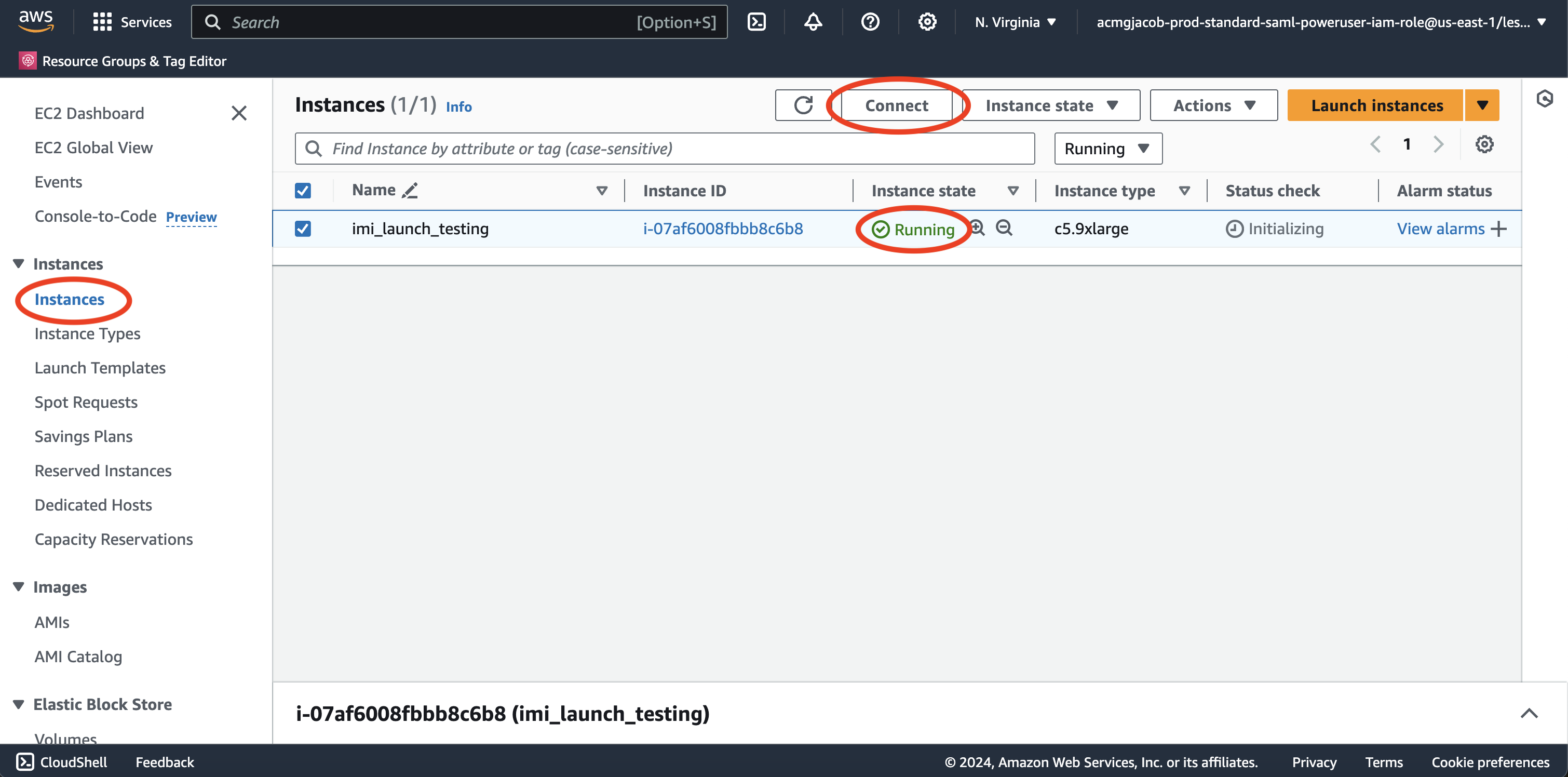Open the N. Virginia region dropdown

click(1015, 22)
